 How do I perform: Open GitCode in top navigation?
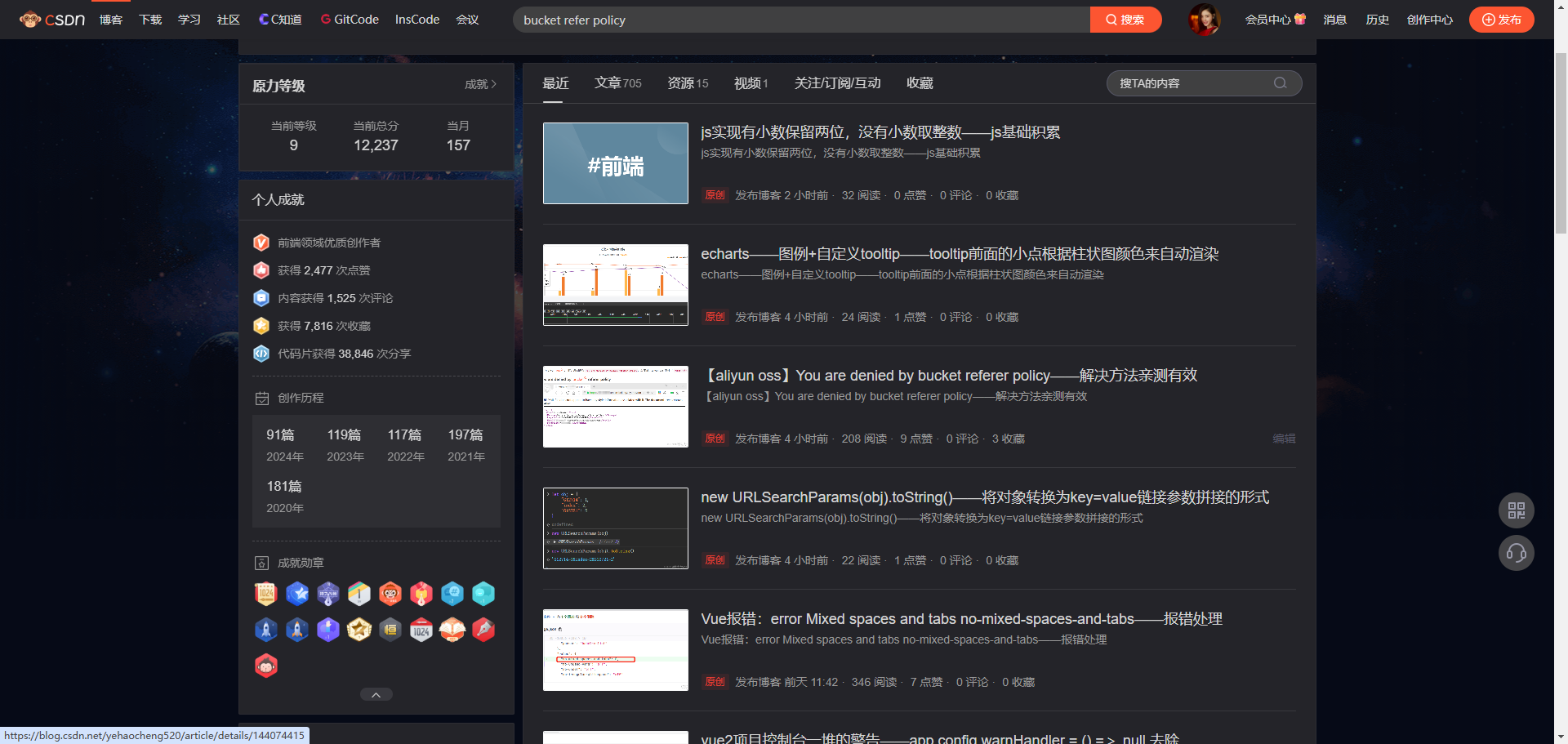[x=350, y=20]
